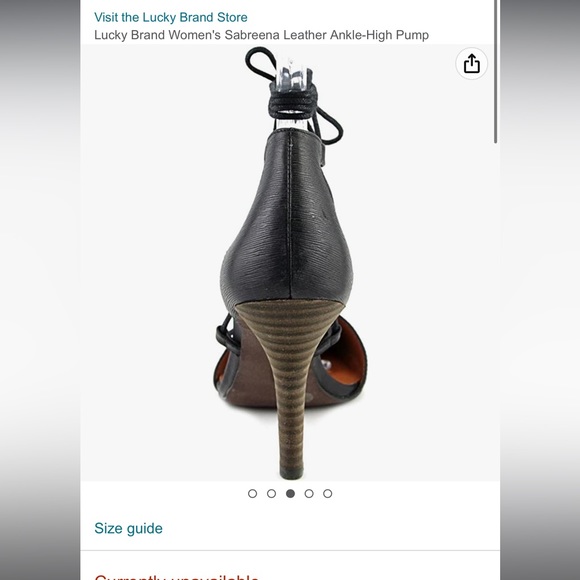The width and height of the screenshot is (580, 580).
Task: Select the Sabreena Leather Ankle-High Pump title
Action: point(261,35)
